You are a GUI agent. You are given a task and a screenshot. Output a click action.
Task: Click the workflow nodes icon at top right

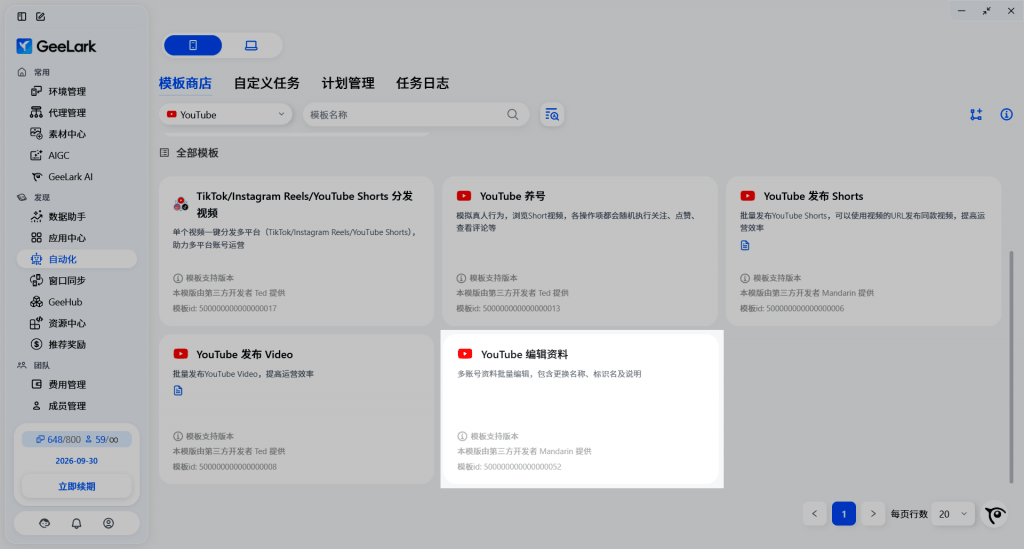(x=976, y=115)
